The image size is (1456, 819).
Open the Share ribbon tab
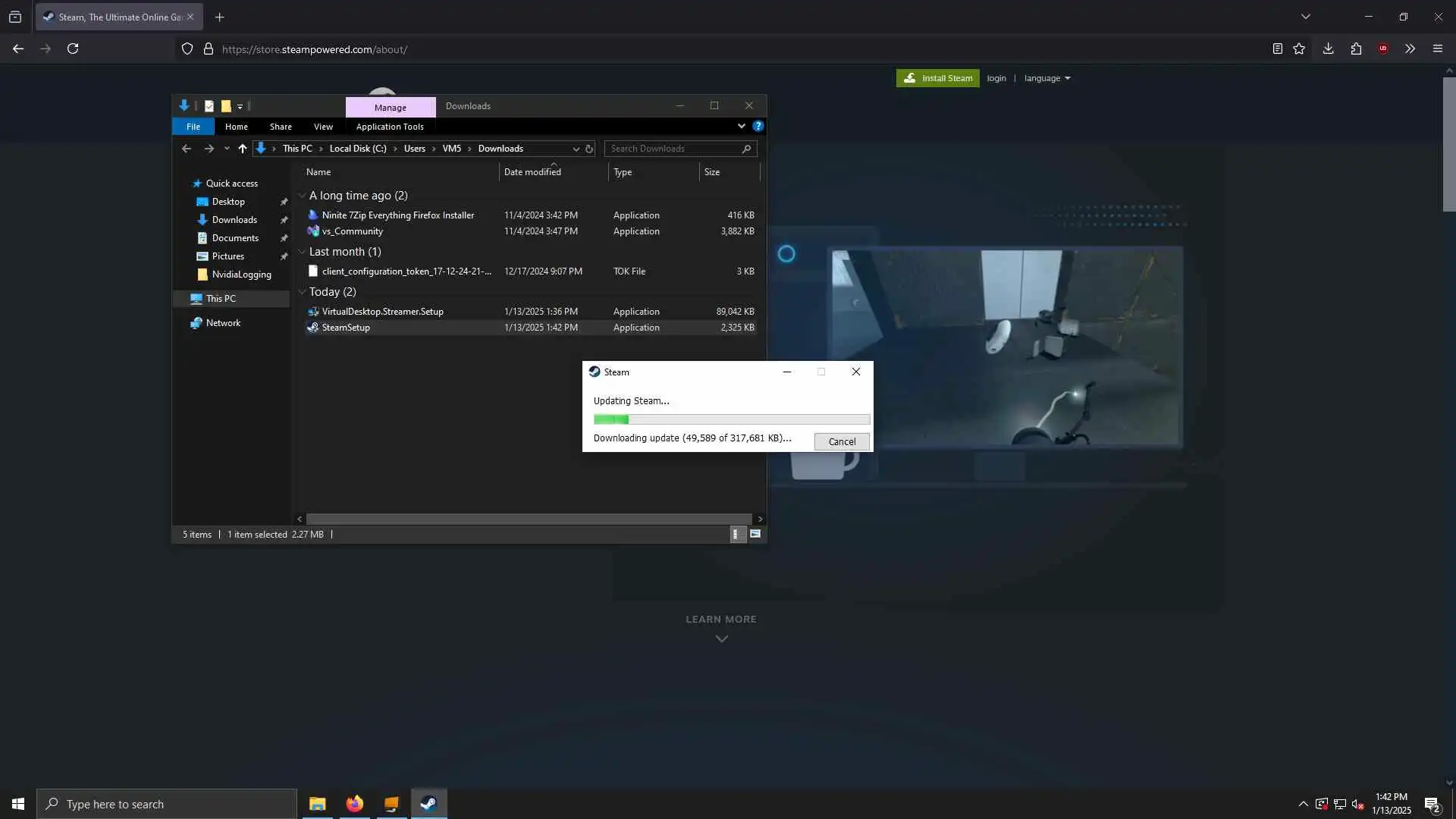coord(281,127)
